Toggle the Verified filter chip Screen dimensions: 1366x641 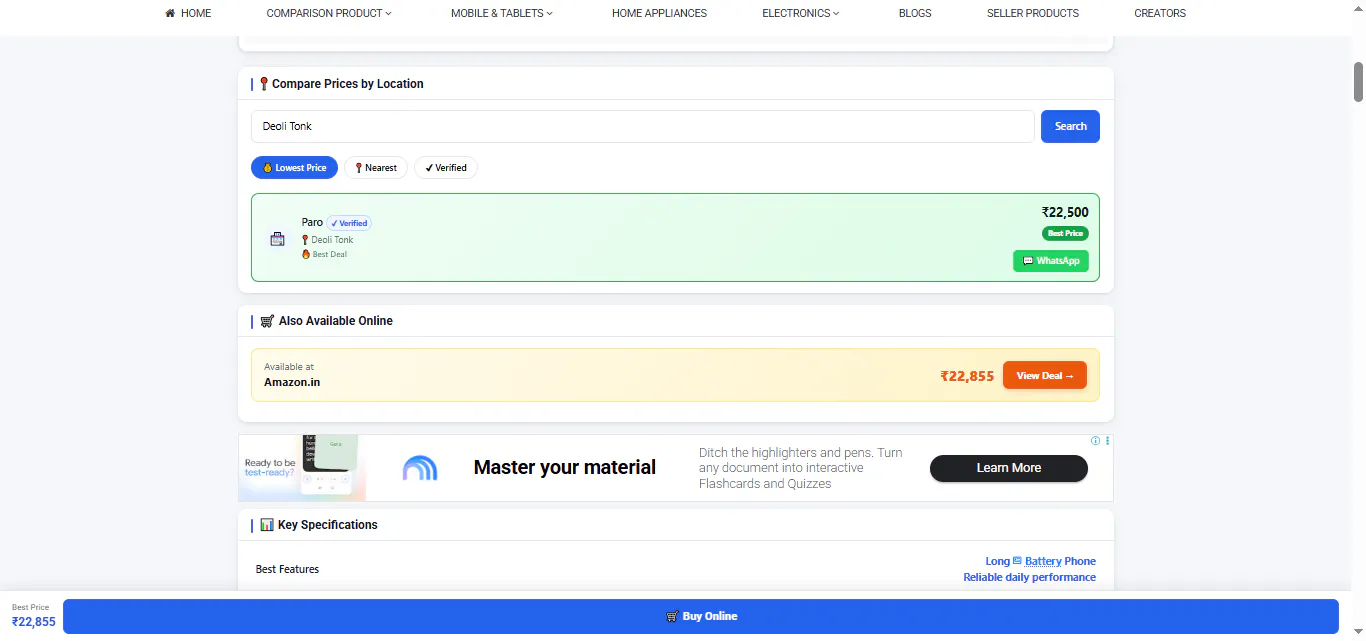tap(446, 168)
